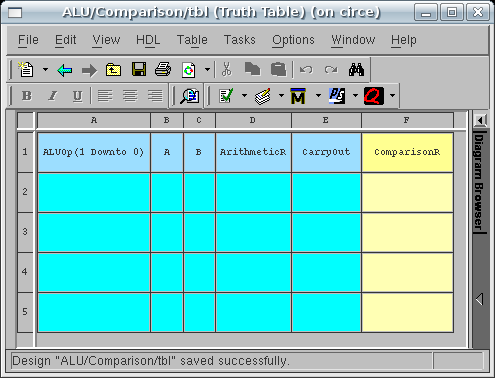Open the Table menu
Image resolution: width=495 pixels, height=378 pixels.
click(192, 40)
